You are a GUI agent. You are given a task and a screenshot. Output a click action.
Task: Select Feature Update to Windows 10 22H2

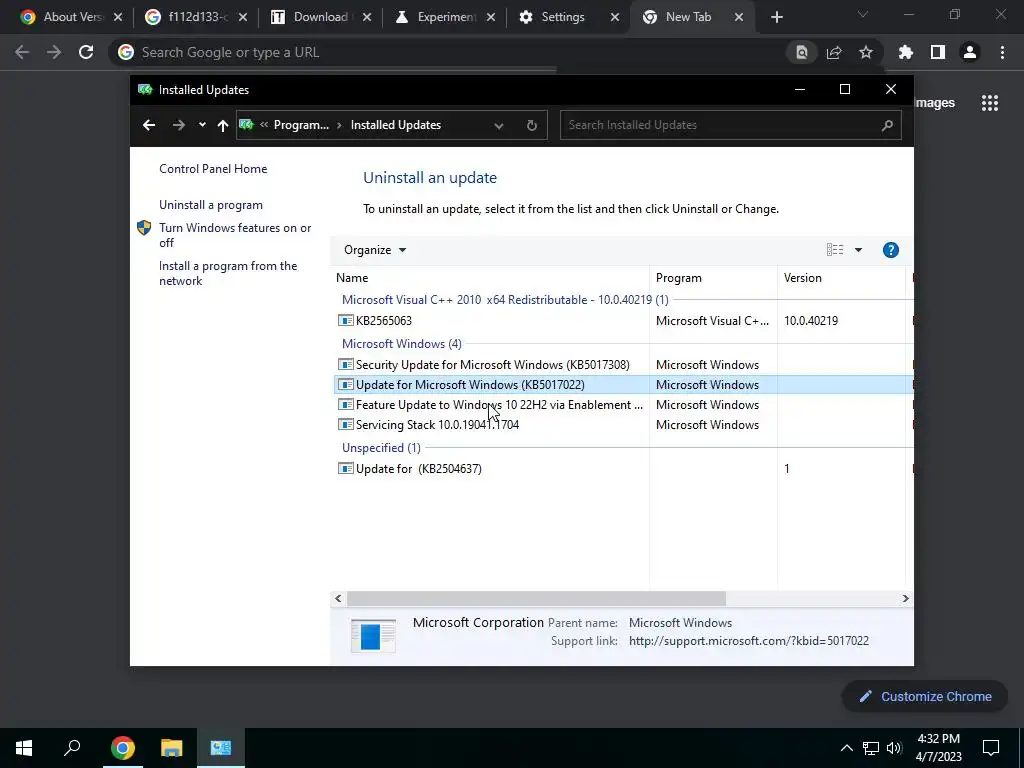click(x=499, y=405)
